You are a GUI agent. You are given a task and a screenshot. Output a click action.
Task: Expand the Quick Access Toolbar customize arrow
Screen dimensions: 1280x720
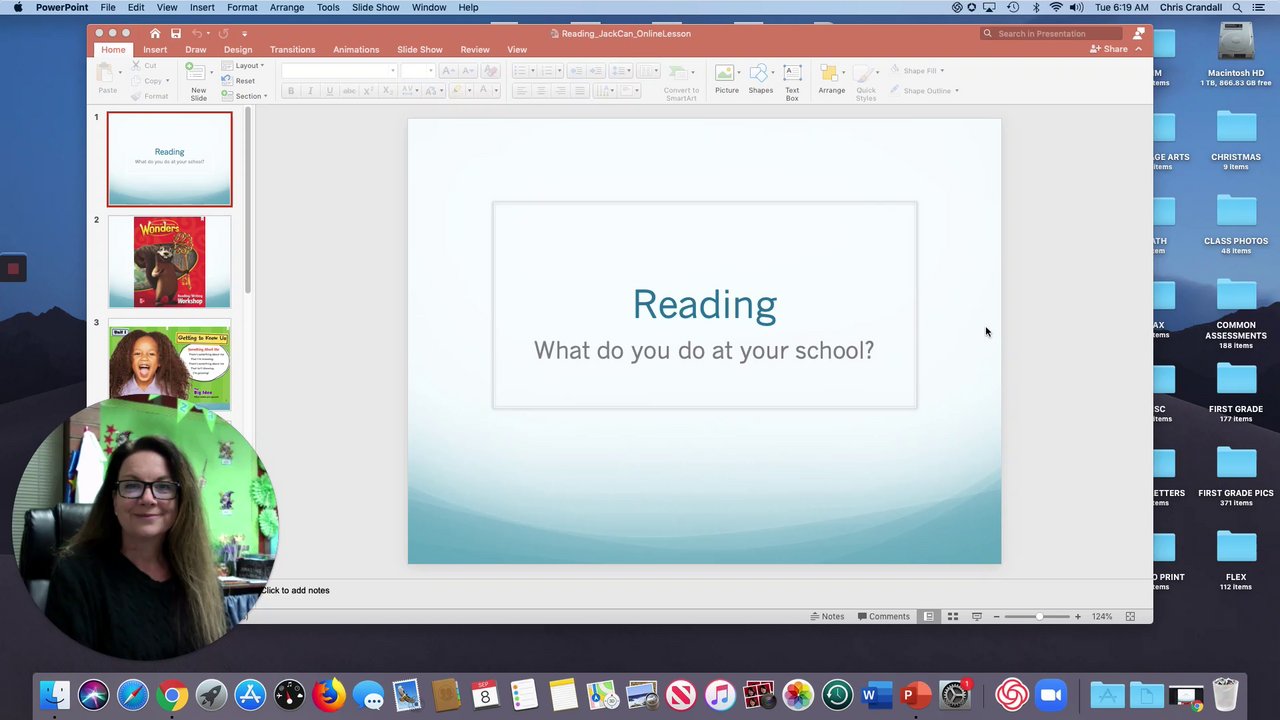[x=244, y=33]
